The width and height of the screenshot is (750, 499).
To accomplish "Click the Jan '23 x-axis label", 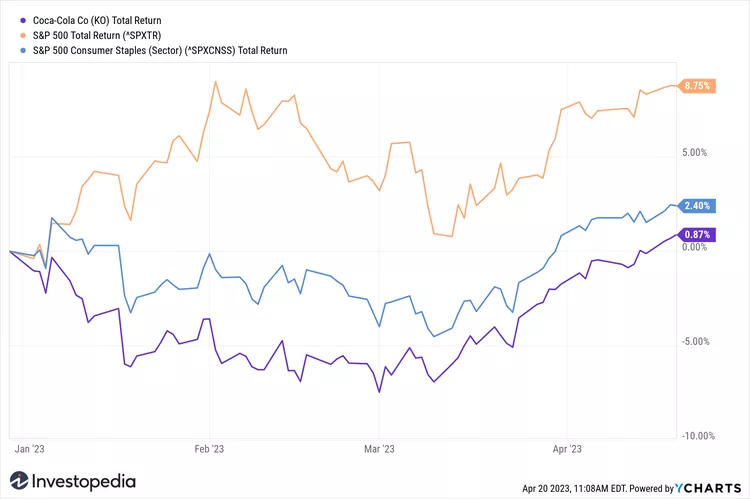I will [x=31, y=449].
